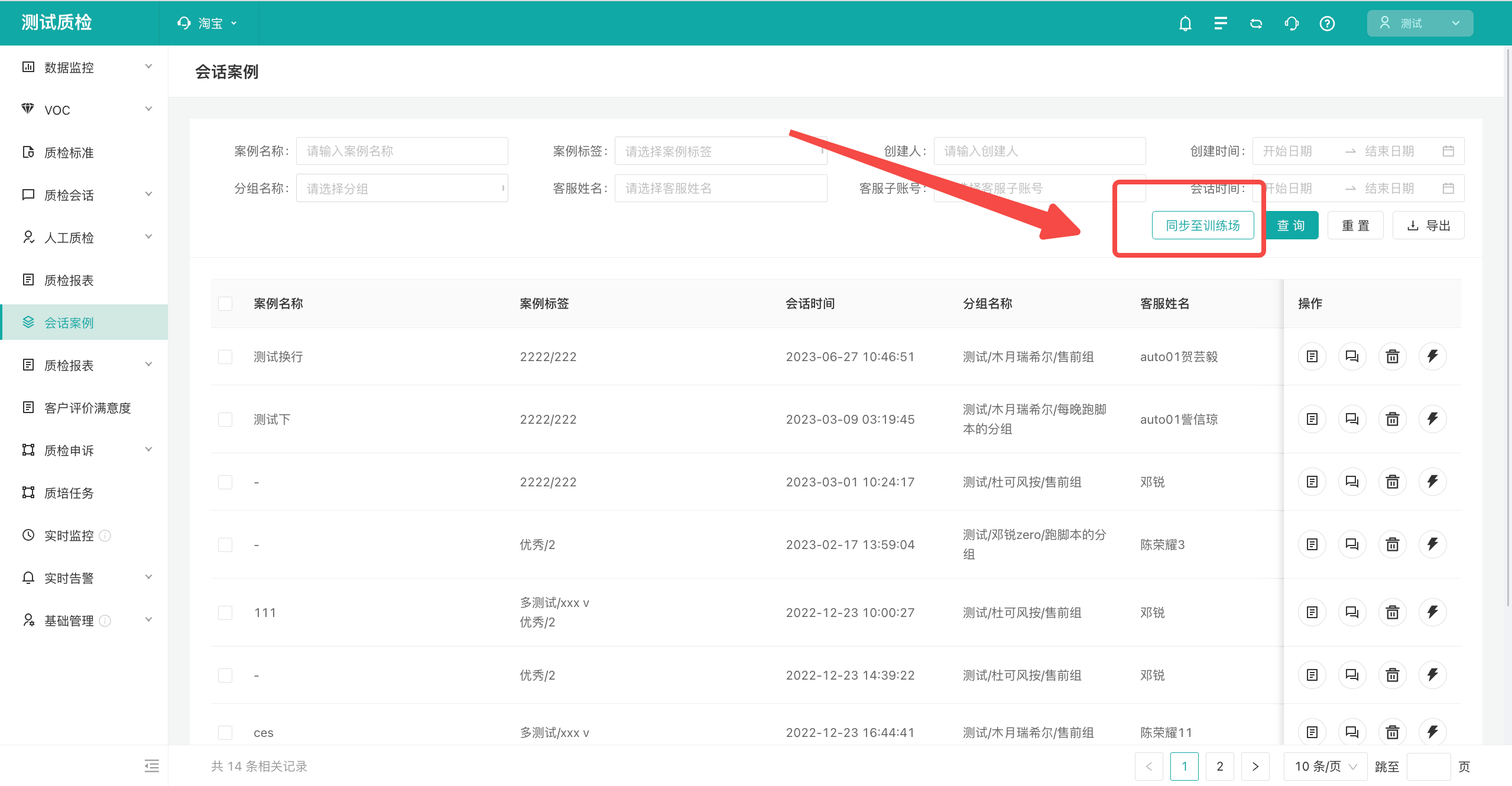Check the box for 测试下 row
Image resolution: width=1512 pixels, height=786 pixels.
tap(225, 420)
